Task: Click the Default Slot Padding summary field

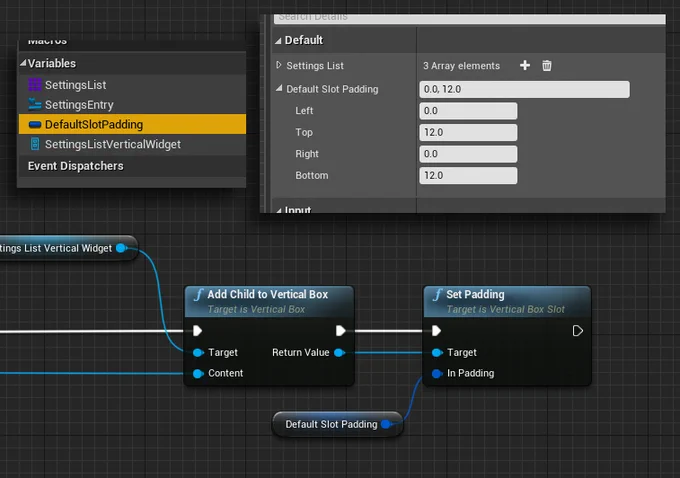Action: (x=524, y=89)
